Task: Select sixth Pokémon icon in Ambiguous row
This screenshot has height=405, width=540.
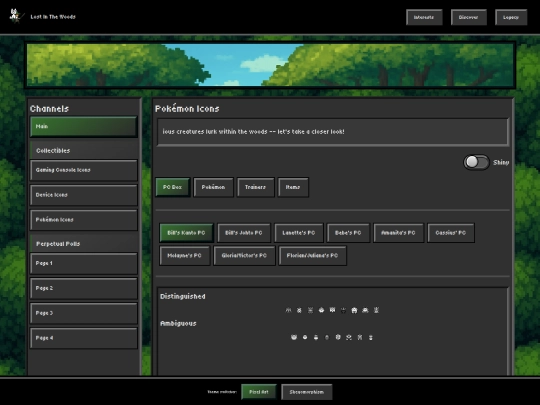Action: pyautogui.click(x=349, y=337)
